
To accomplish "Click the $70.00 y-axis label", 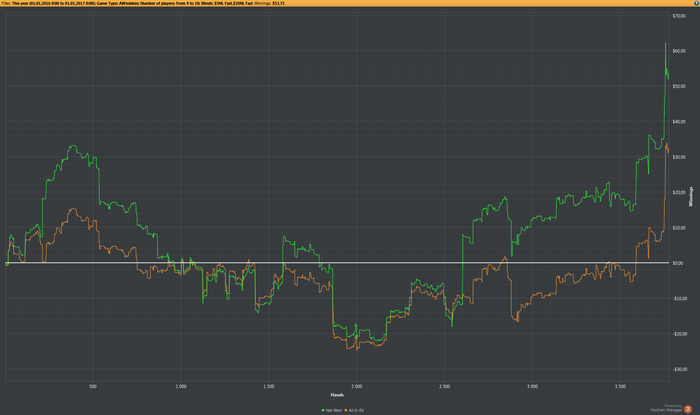I will tap(679, 16).
